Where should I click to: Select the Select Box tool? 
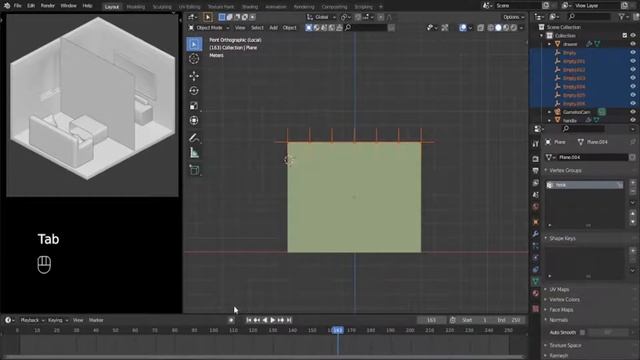click(x=194, y=44)
